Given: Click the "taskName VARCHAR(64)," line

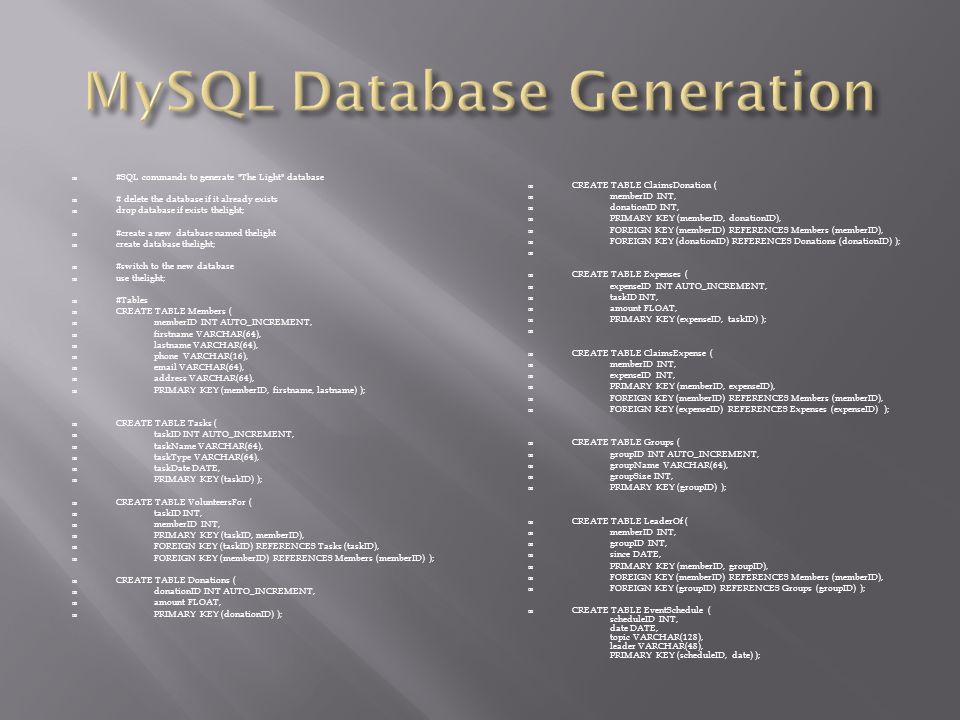Looking at the screenshot, I should tap(208, 446).
